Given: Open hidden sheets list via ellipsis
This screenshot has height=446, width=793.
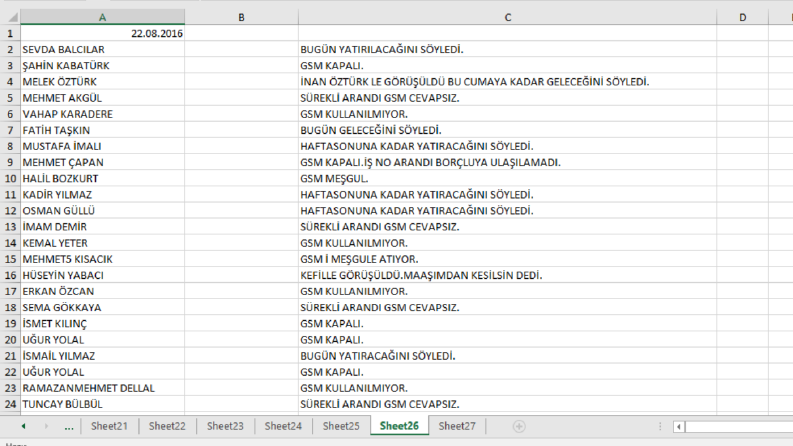Looking at the screenshot, I should (69, 426).
